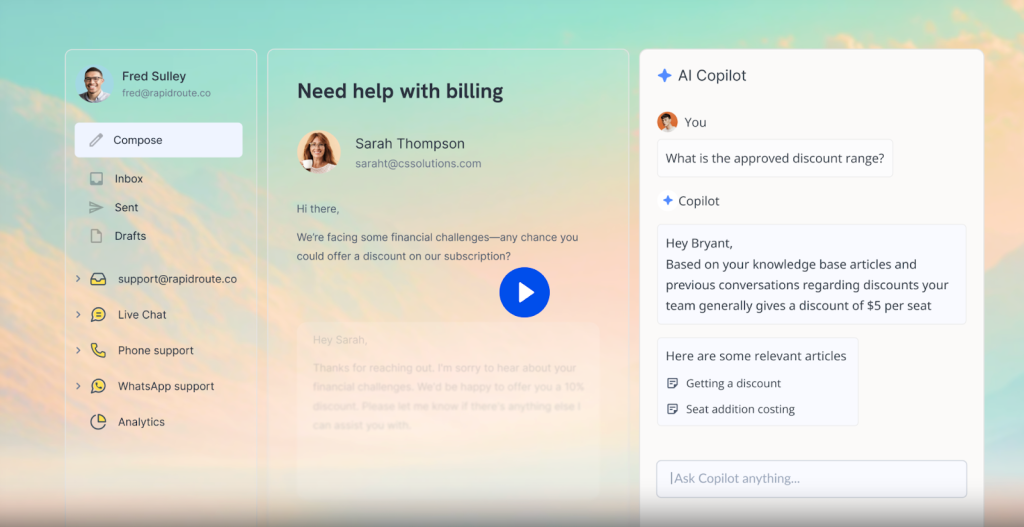Click the AI Copilot panel title
The image size is (1024, 527).
[712, 75]
